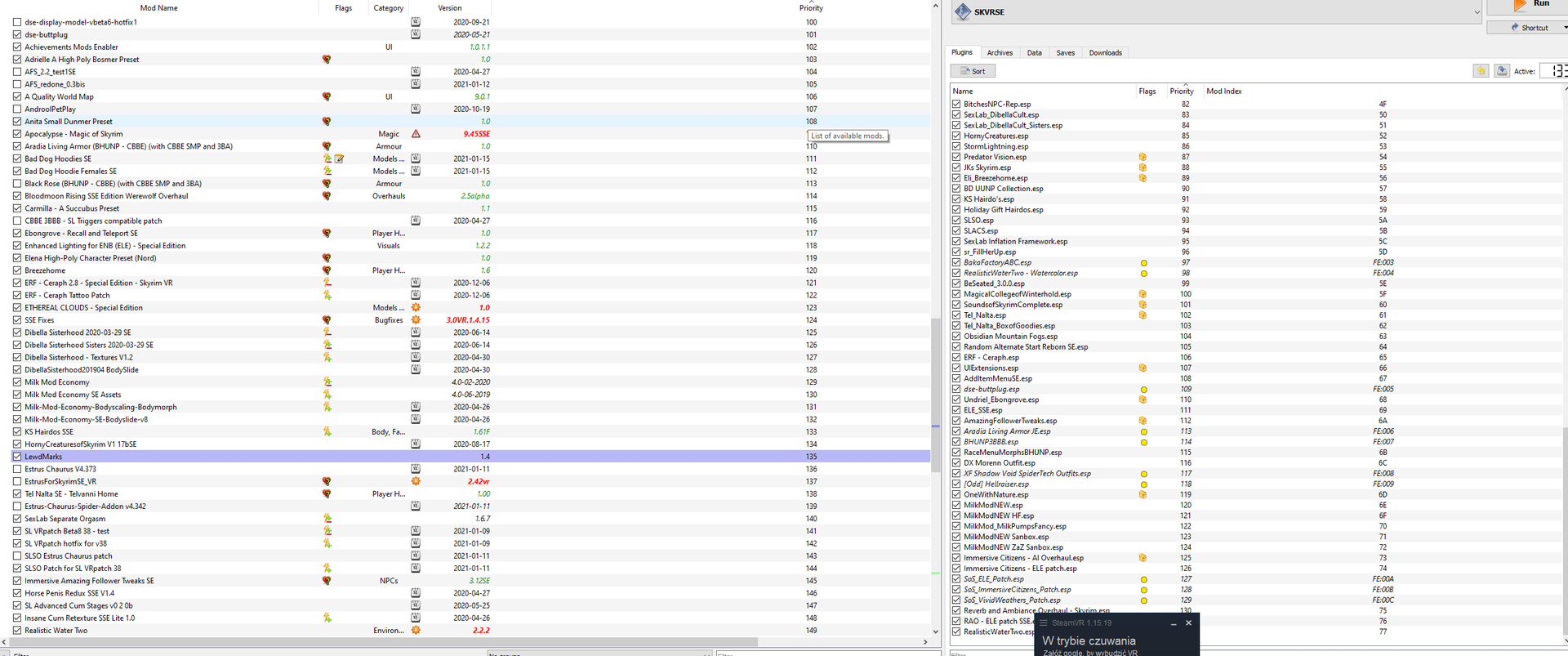1568x656 pixels.
Task: Sort plugins by the Priority column header
Action: [x=1182, y=91]
